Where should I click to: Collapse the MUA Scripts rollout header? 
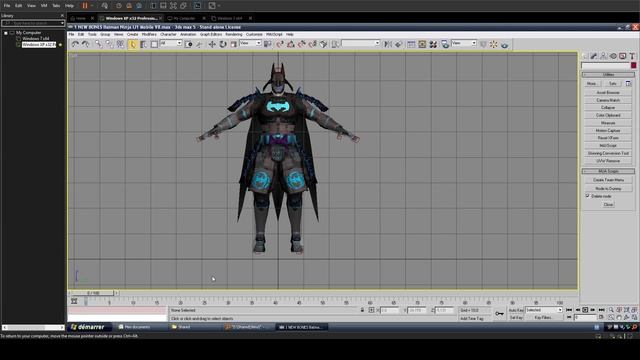608,171
